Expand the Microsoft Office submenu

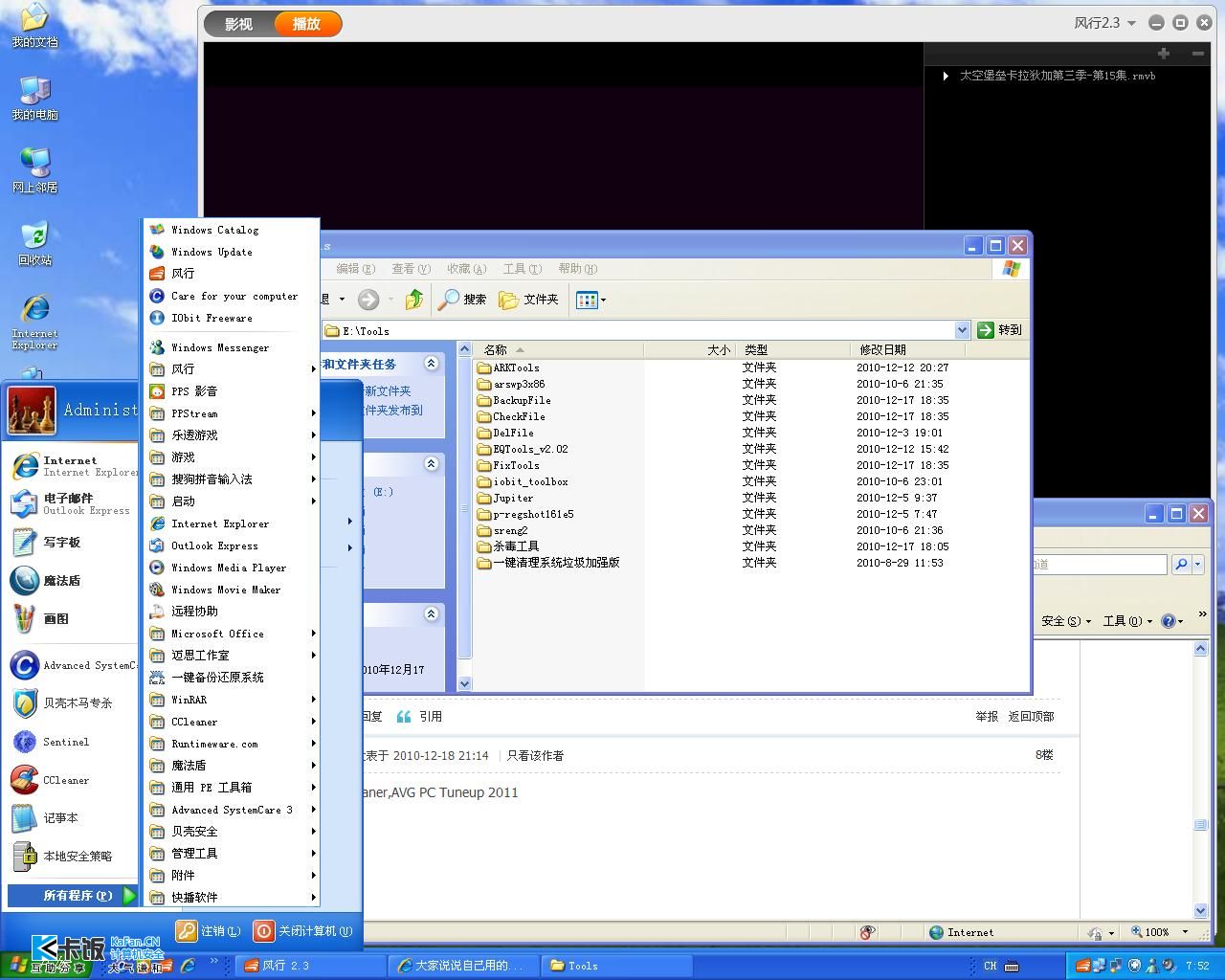point(231,634)
